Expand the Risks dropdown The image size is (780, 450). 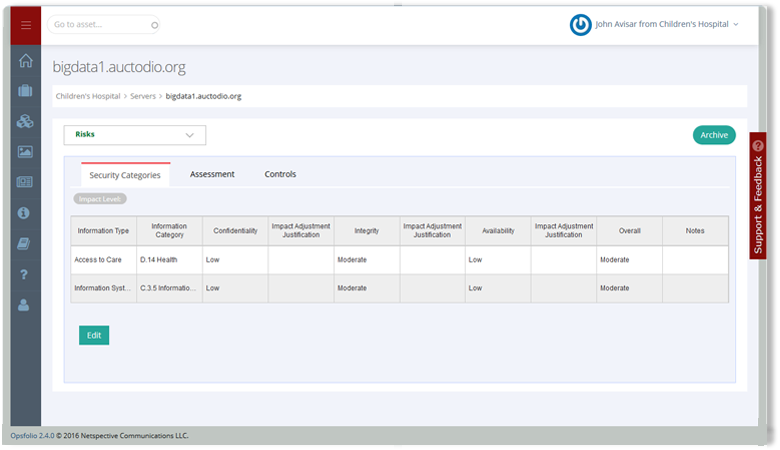(x=135, y=134)
